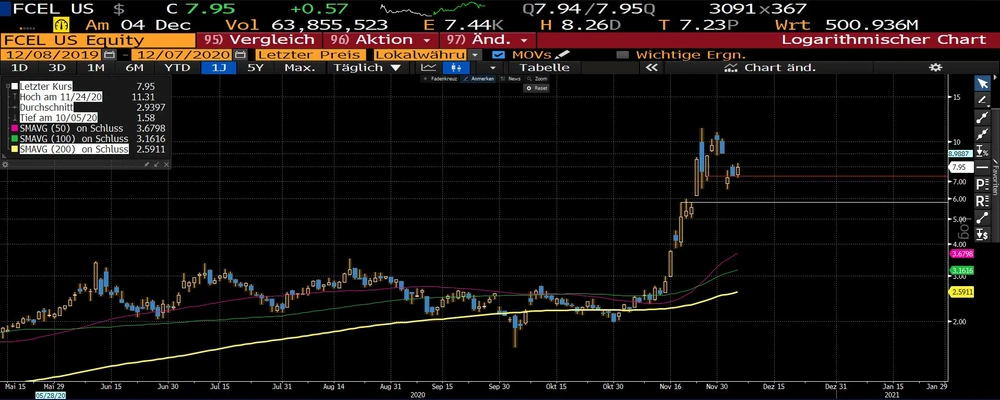This screenshot has width=1000, height=400.
Task: Collapse panel with double left chevron
Action: click(651, 68)
